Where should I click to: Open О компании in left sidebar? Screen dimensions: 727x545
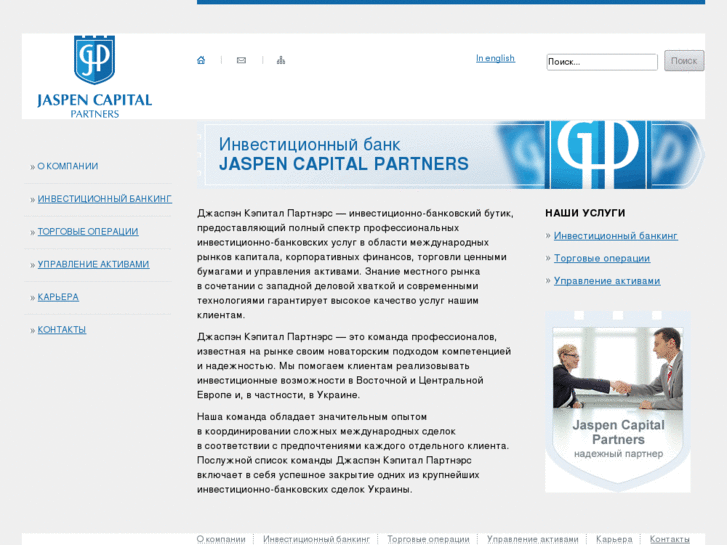coord(67,166)
